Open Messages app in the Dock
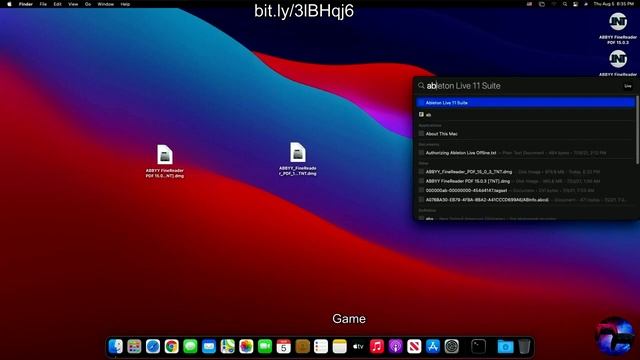 (190, 347)
